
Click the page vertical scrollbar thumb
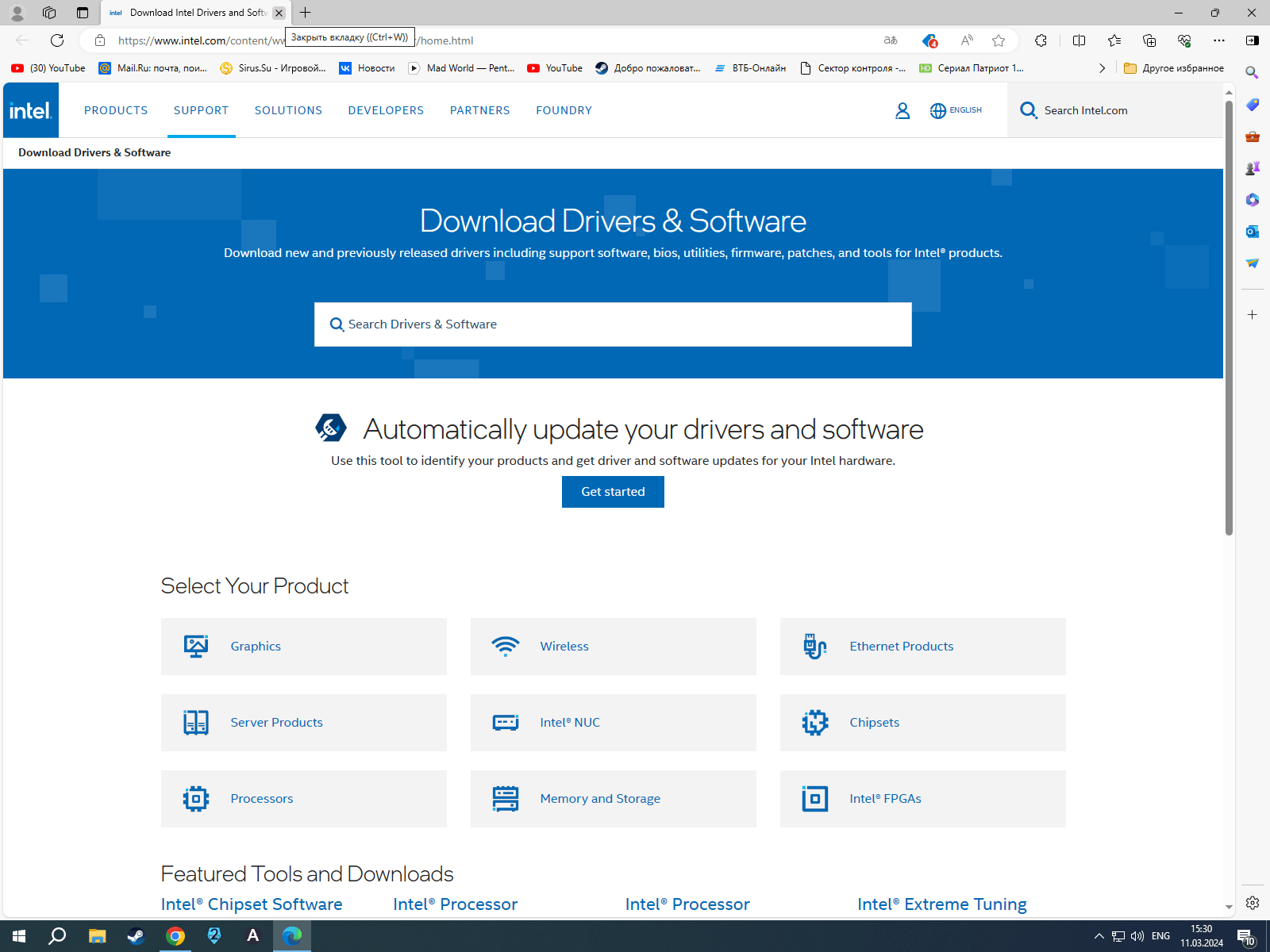pos(1229,317)
